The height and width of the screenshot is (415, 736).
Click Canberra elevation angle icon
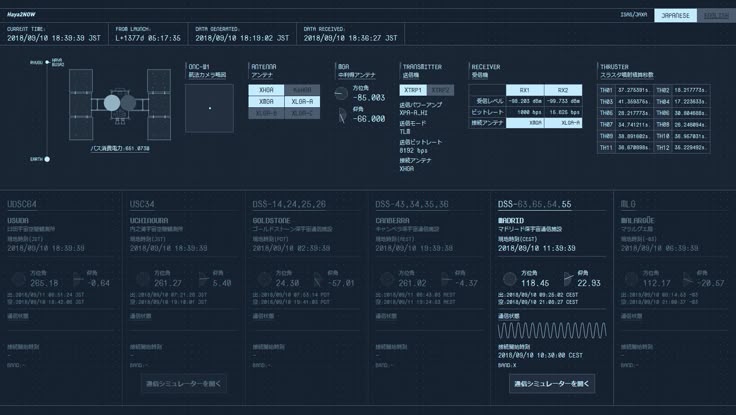(445, 279)
